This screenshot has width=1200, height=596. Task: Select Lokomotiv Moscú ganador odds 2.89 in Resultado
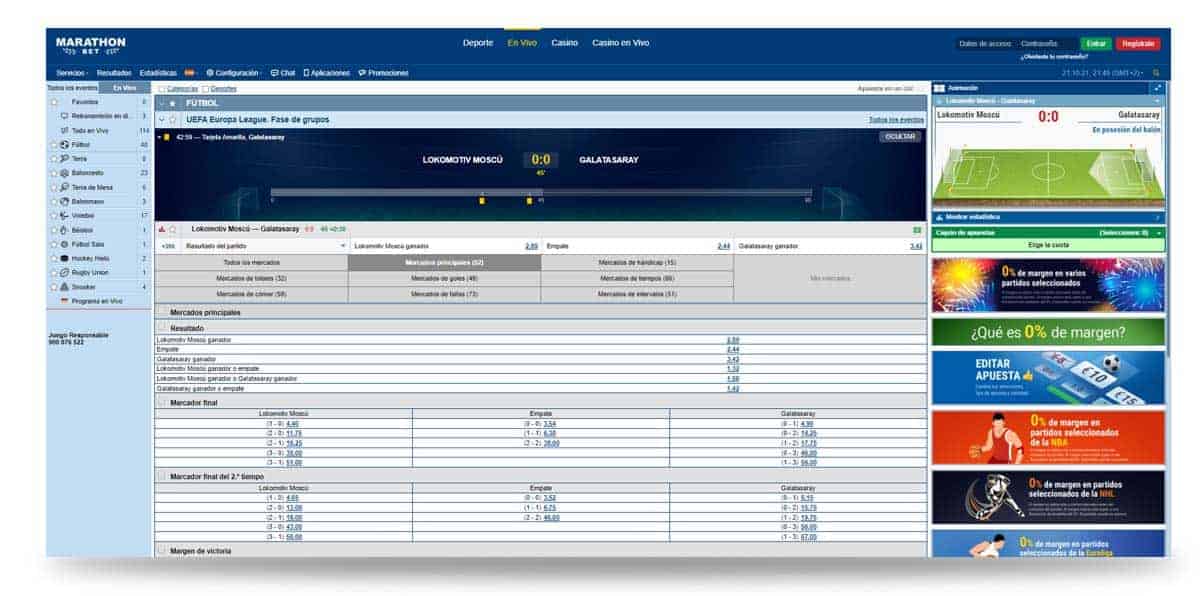tap(733, 340)
